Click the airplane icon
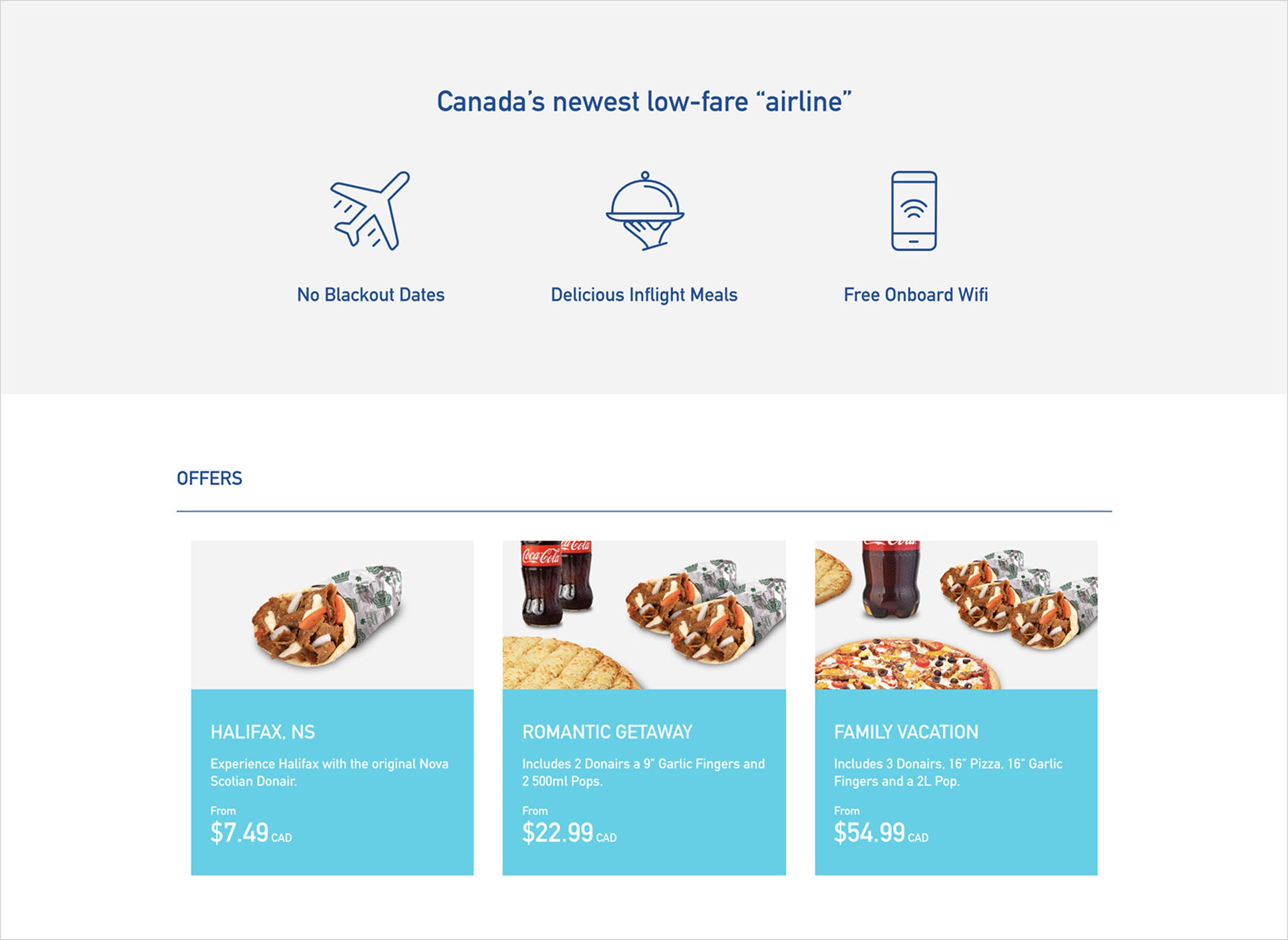This screenshot has width=1288, height=940. point(370,211)
